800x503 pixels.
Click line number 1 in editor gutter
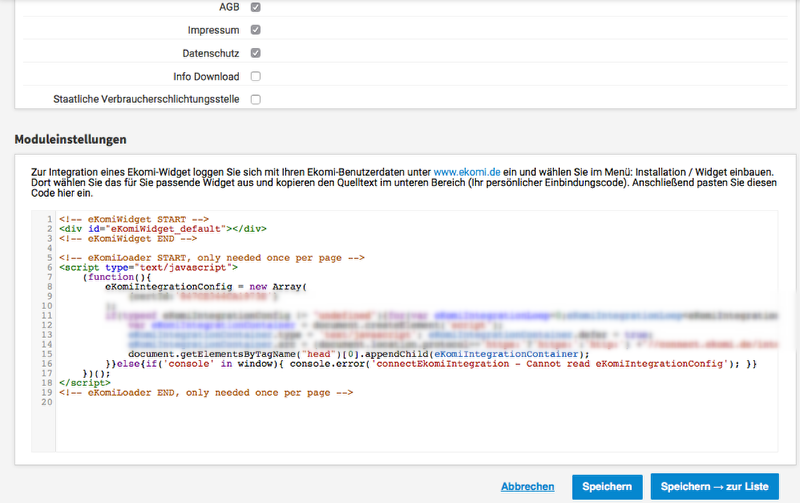(x=48, y=218)
